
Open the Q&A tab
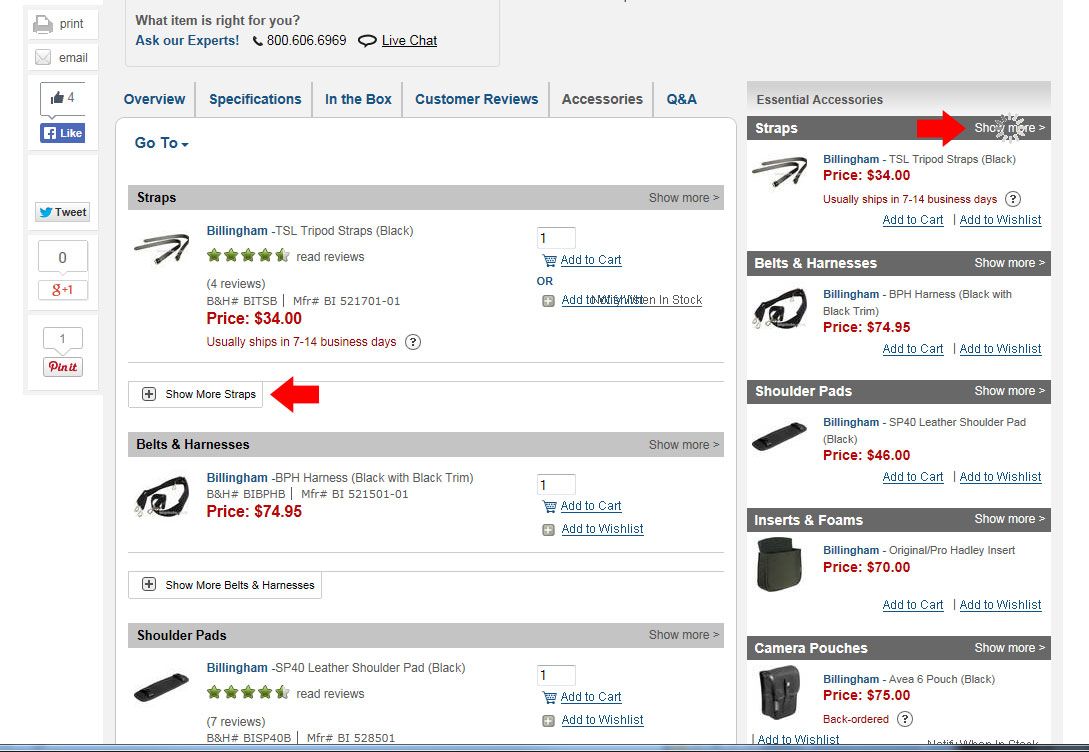pyautogui.click(x=681, y=99)
